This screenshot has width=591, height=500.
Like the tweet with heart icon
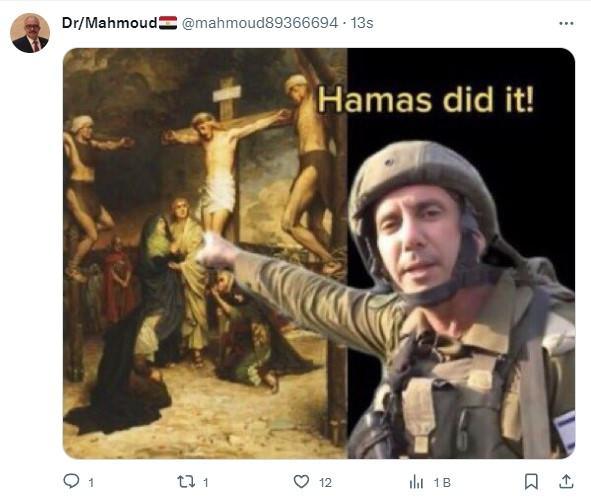click(x=301, y=482)
